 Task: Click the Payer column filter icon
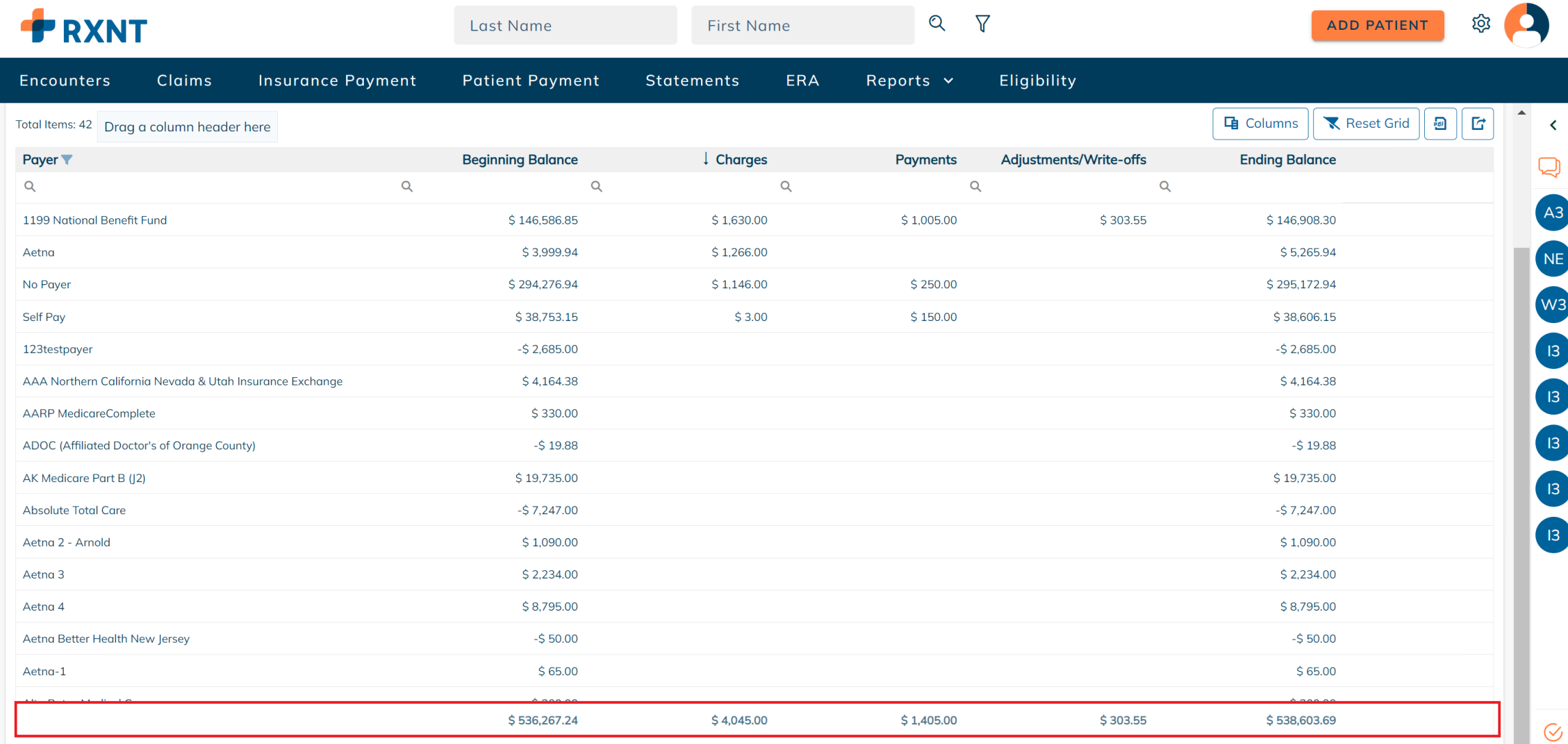[67, 160]
